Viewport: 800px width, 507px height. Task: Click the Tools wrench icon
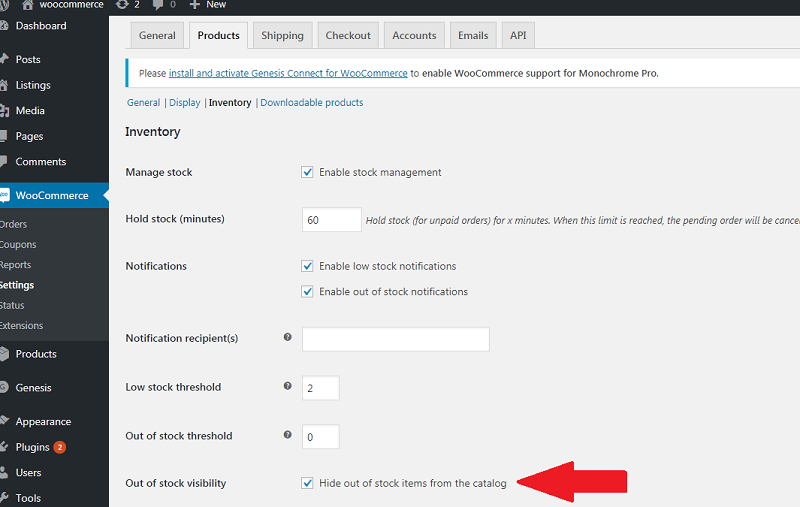[x=4, y=498]
